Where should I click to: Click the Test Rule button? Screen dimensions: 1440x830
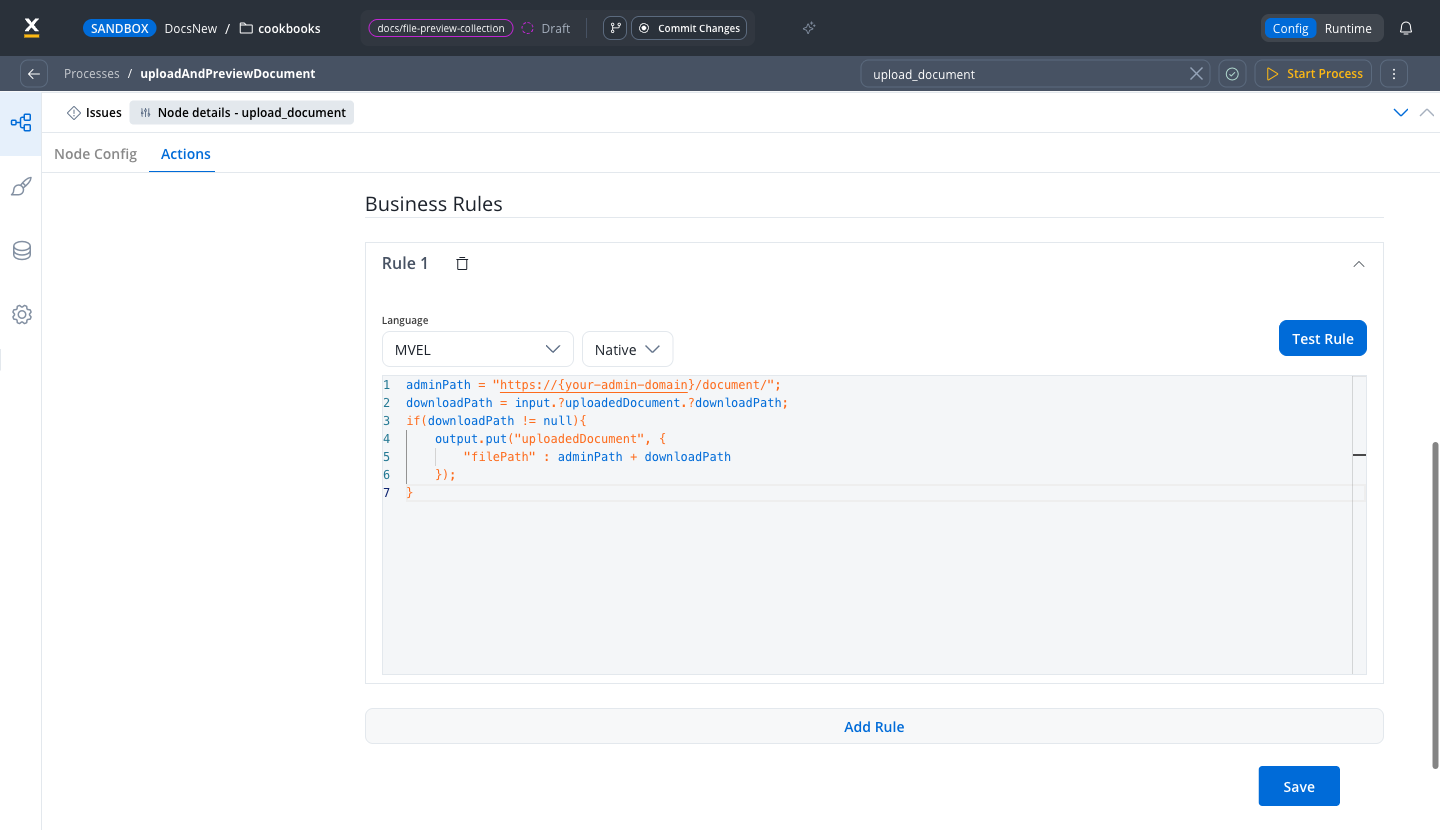[x=1323, y=339]
